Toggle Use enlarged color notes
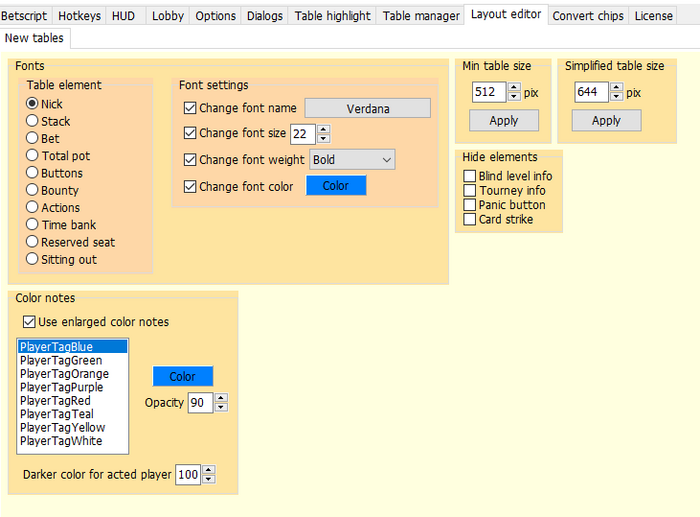This screenshot has width=700, height=517. coord(29,322)
